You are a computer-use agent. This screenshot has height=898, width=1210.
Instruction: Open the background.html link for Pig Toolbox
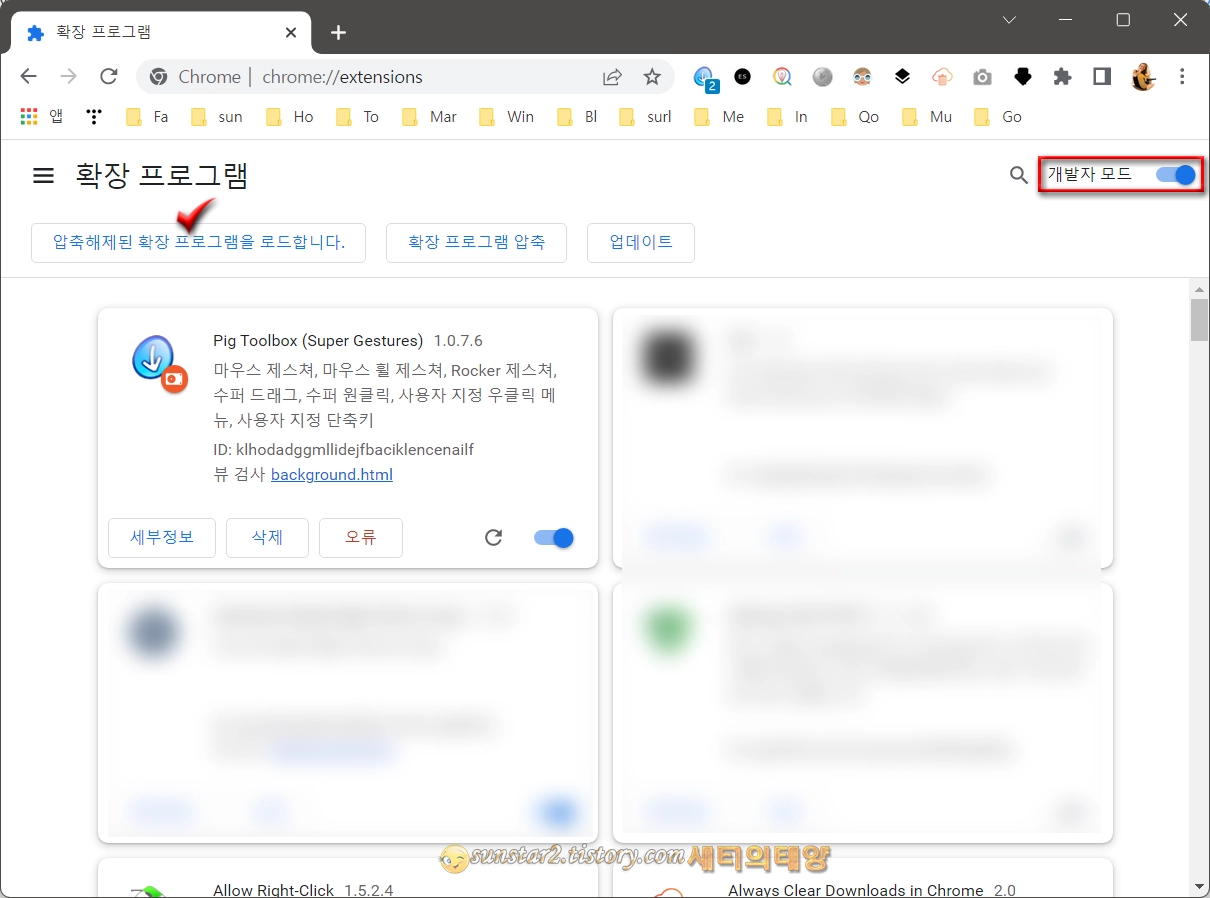(331, 474)
